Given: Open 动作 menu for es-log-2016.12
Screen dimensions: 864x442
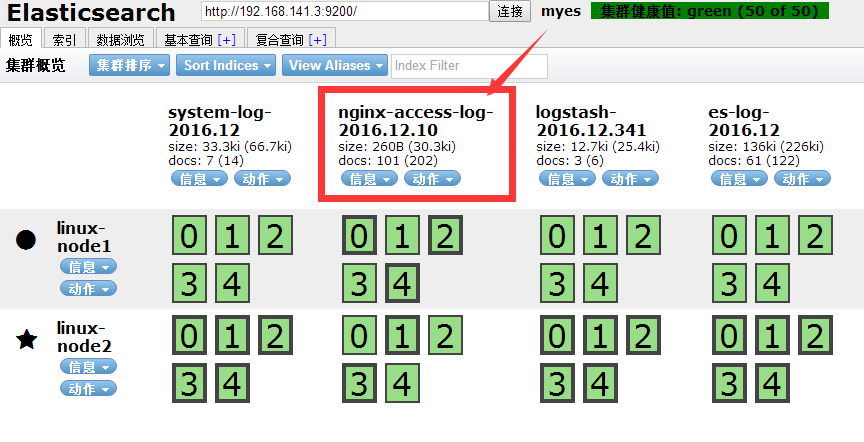Looking at the screenshot, I should tap(802, 179).
